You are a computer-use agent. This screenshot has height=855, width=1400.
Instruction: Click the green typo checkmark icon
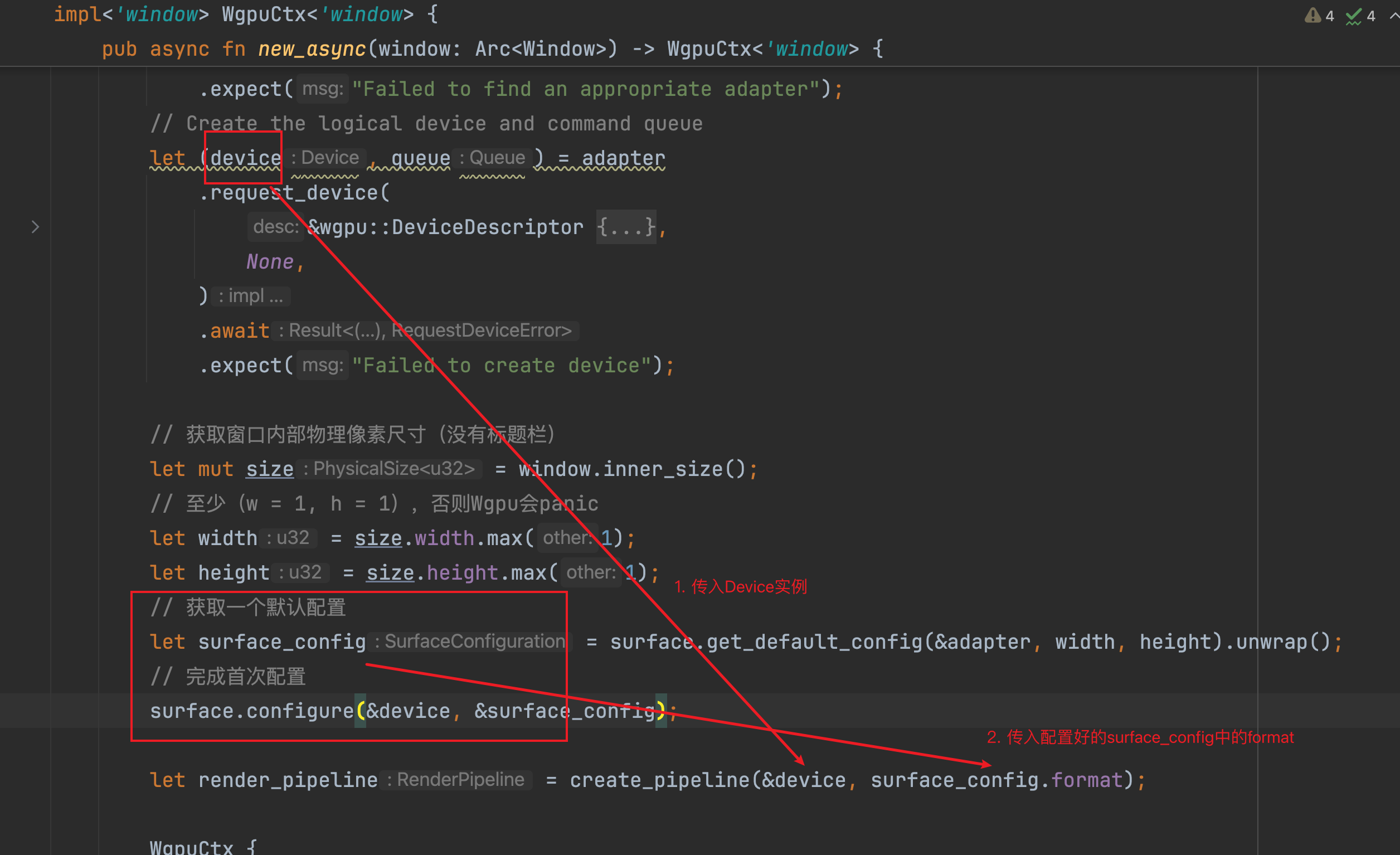pos(1353,16)
